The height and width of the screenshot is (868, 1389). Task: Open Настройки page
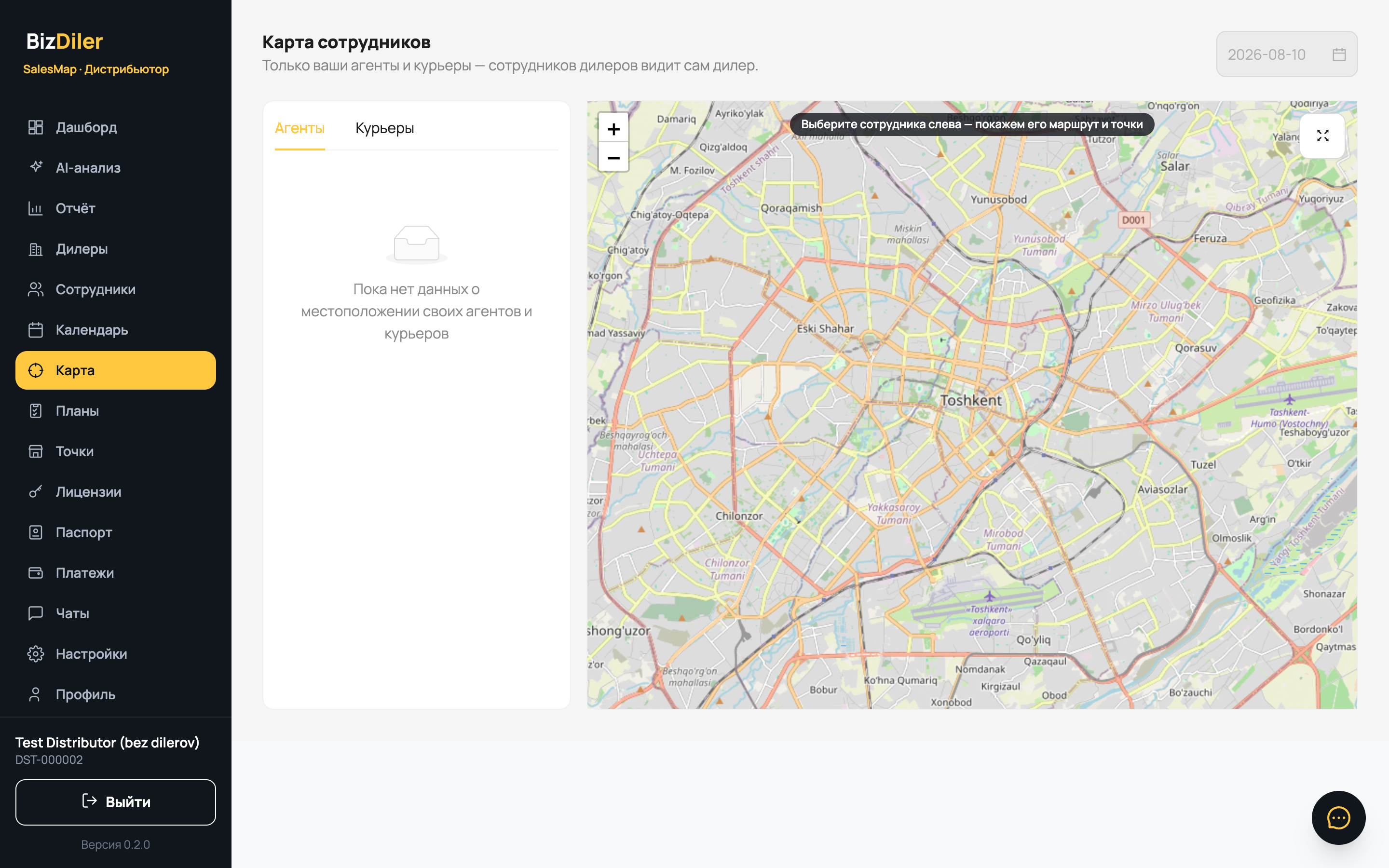116,654
